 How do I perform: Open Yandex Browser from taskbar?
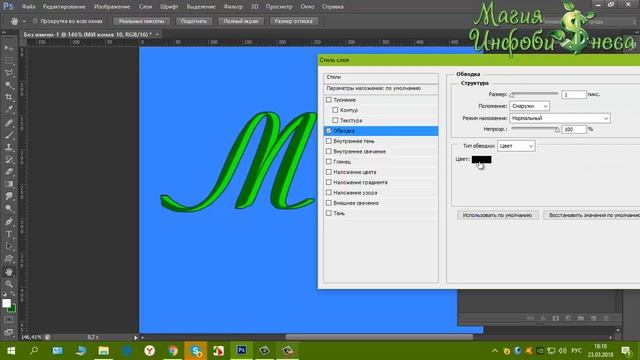tap(150, 351)
